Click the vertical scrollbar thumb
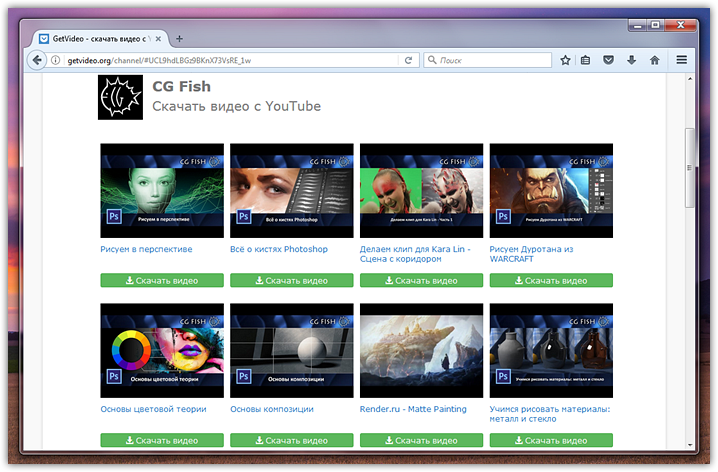Viewport: 718px width, 472px height. [x=690, y=168]
